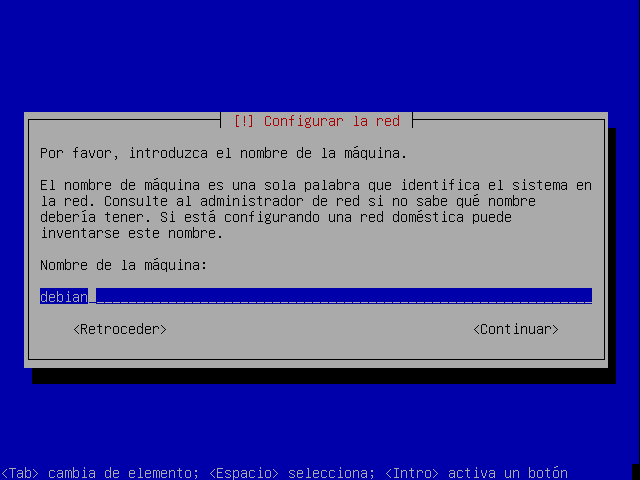The width and height of the screenshot is (640, 480).
Task: Click the 'selecciona;' word in the help bar
Action: [331, 473]
